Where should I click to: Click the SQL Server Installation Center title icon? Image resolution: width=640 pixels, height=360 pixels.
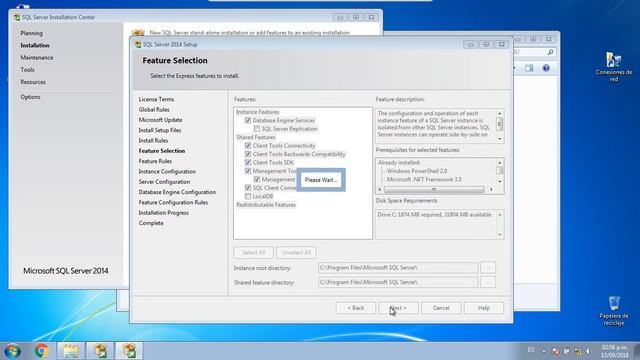(17, 18)
